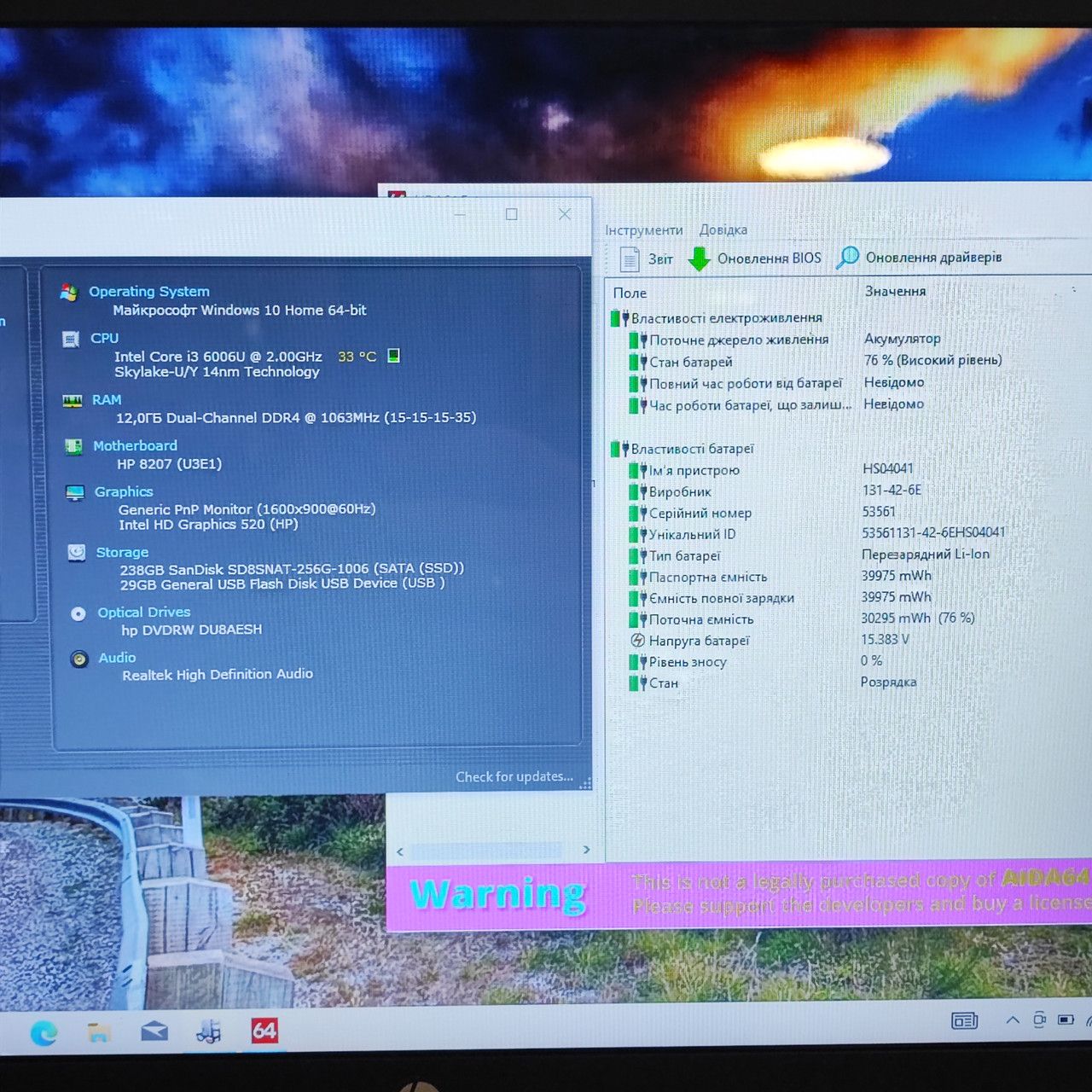
Task: Select the Унікальний ID field
Action: point(682,534)
